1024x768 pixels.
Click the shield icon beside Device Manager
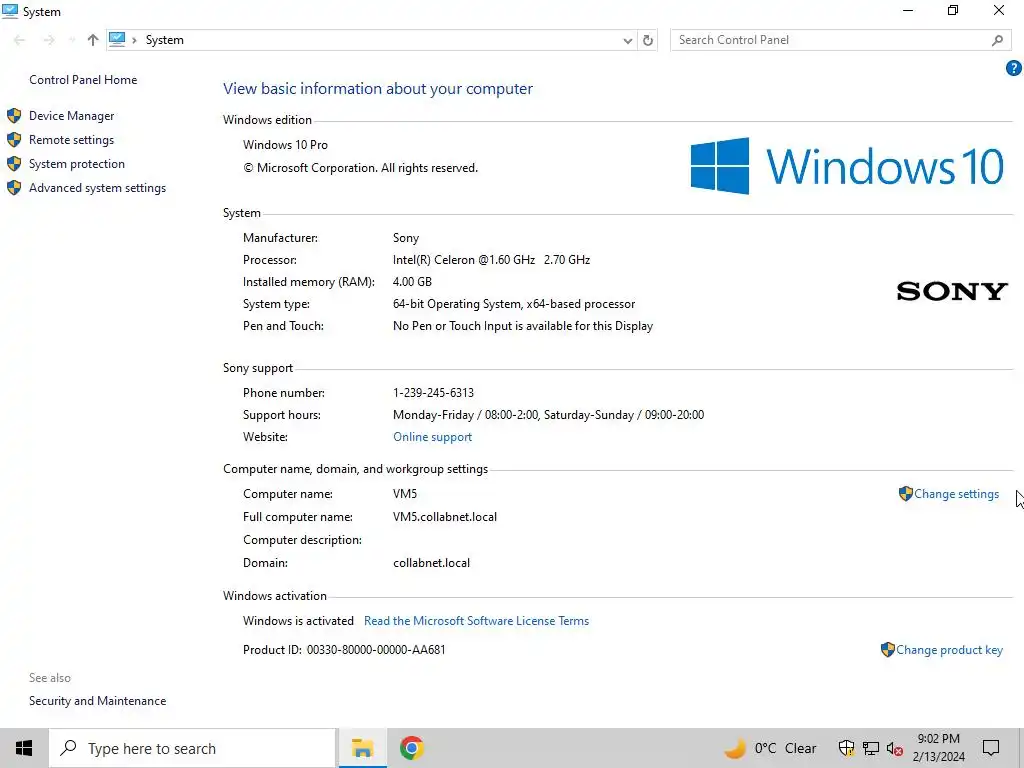coord(14,116)
